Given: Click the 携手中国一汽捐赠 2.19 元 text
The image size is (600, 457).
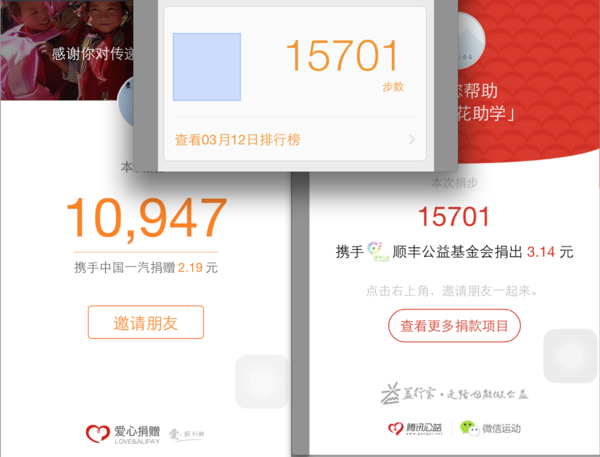Looking at the screenshot, I should tap(146, 268).
